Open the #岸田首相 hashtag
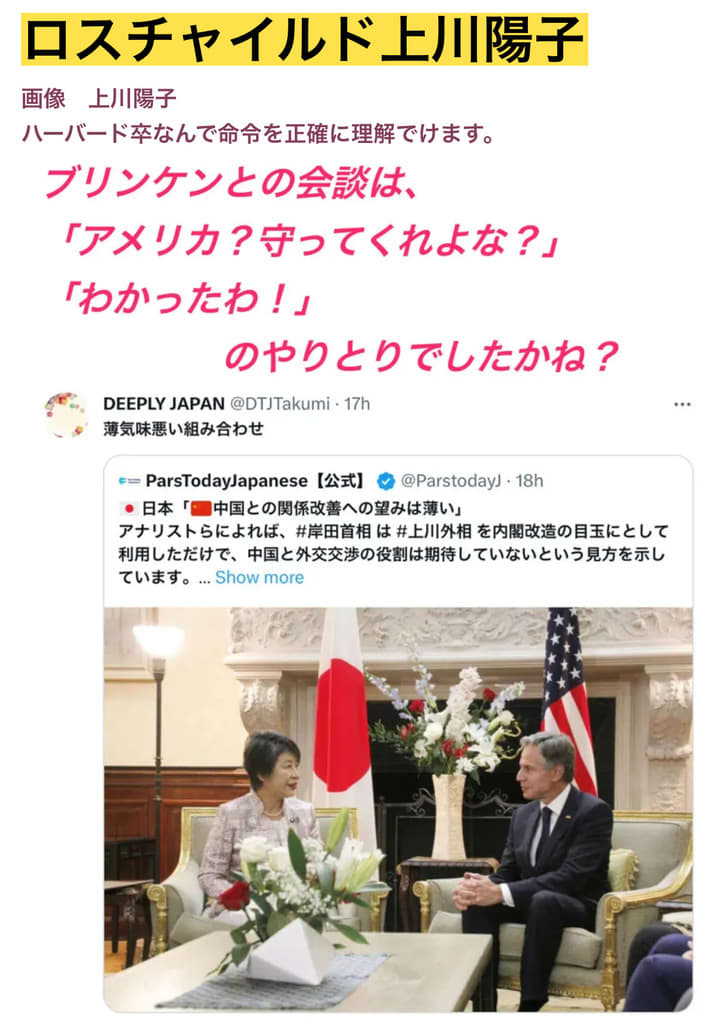Image resolution: width=702 pixels, height=1024 pixels. point(334,531)
